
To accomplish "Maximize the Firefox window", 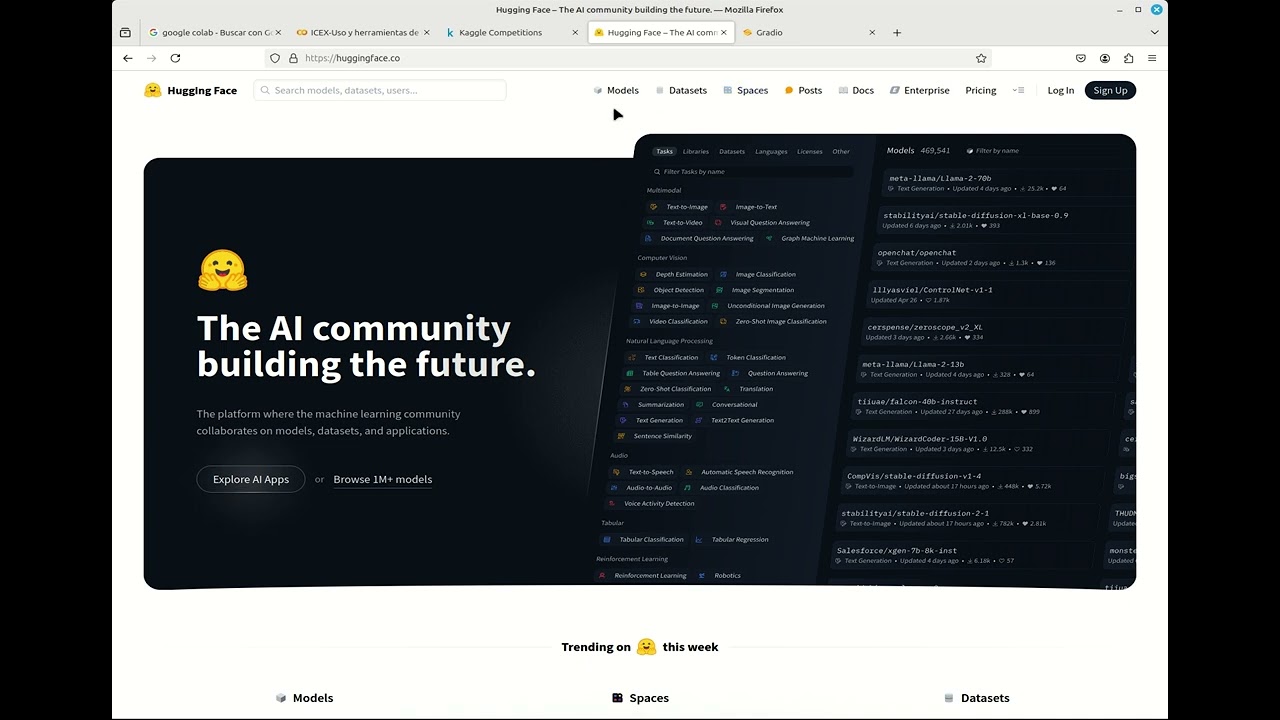I will coord(1138,9).
